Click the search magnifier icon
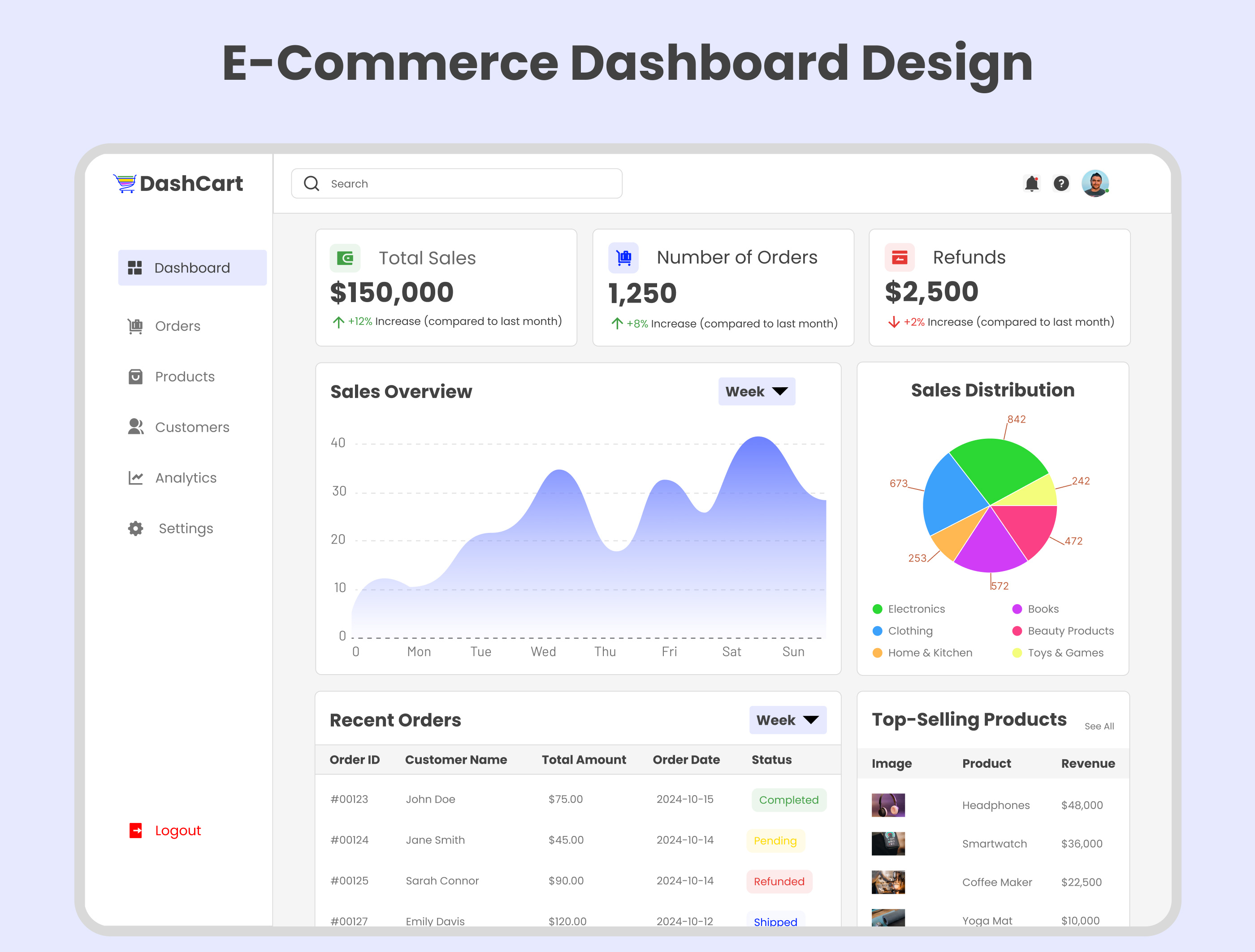The image size is (1255, 952). (311, 183)
